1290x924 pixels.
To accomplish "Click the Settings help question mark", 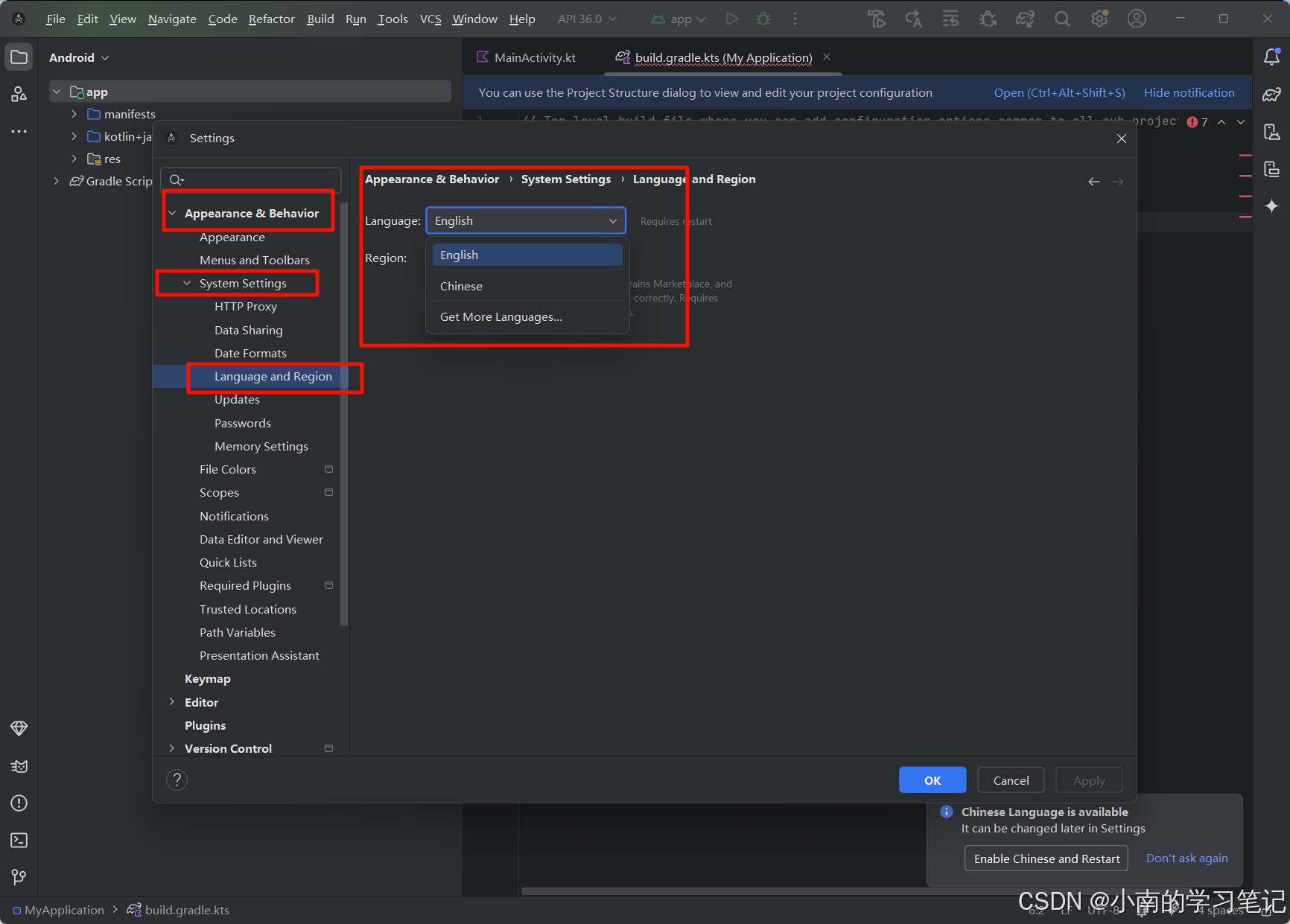I will point(177,780).
